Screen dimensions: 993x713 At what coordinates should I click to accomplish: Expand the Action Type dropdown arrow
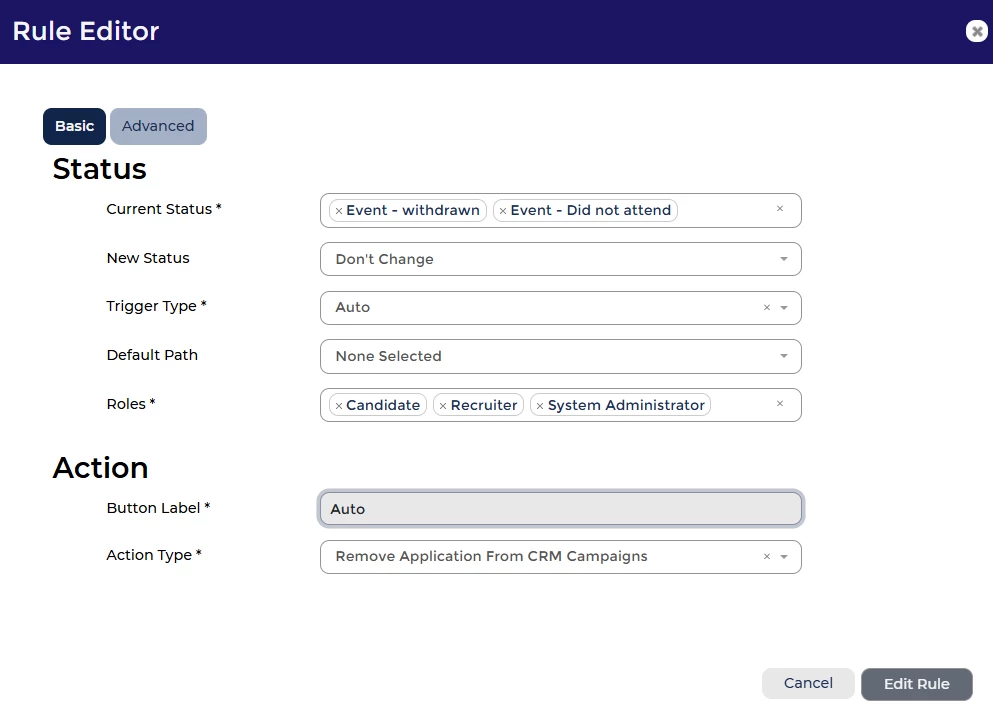(x=784, y=557)
